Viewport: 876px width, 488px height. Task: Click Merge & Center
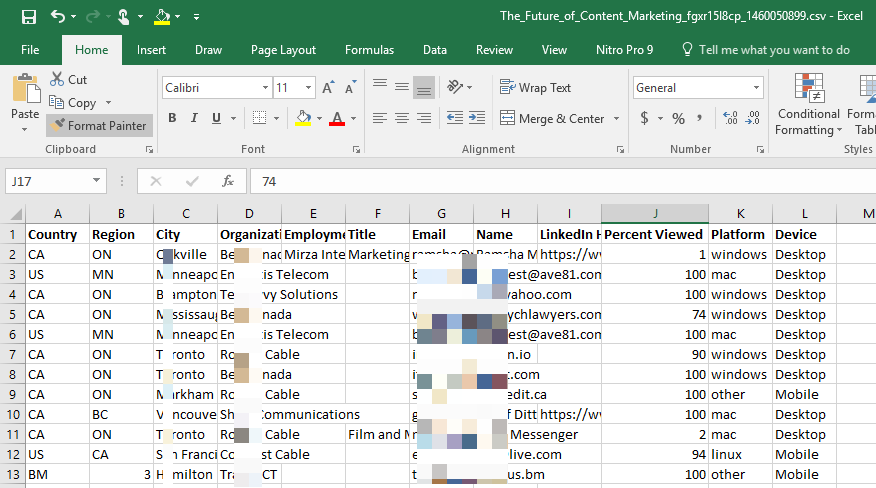tap(552, 119)
